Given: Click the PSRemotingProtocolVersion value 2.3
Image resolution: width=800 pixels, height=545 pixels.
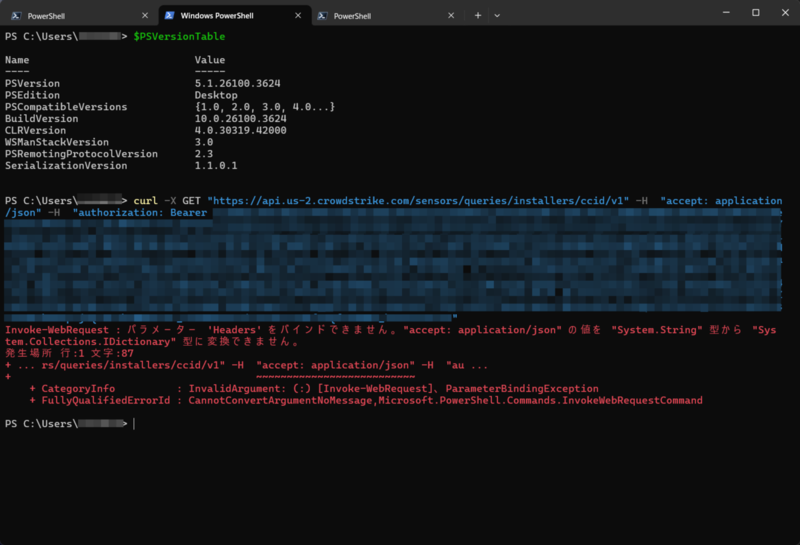Looking at the screenshot, I should (x=204, y=154).
